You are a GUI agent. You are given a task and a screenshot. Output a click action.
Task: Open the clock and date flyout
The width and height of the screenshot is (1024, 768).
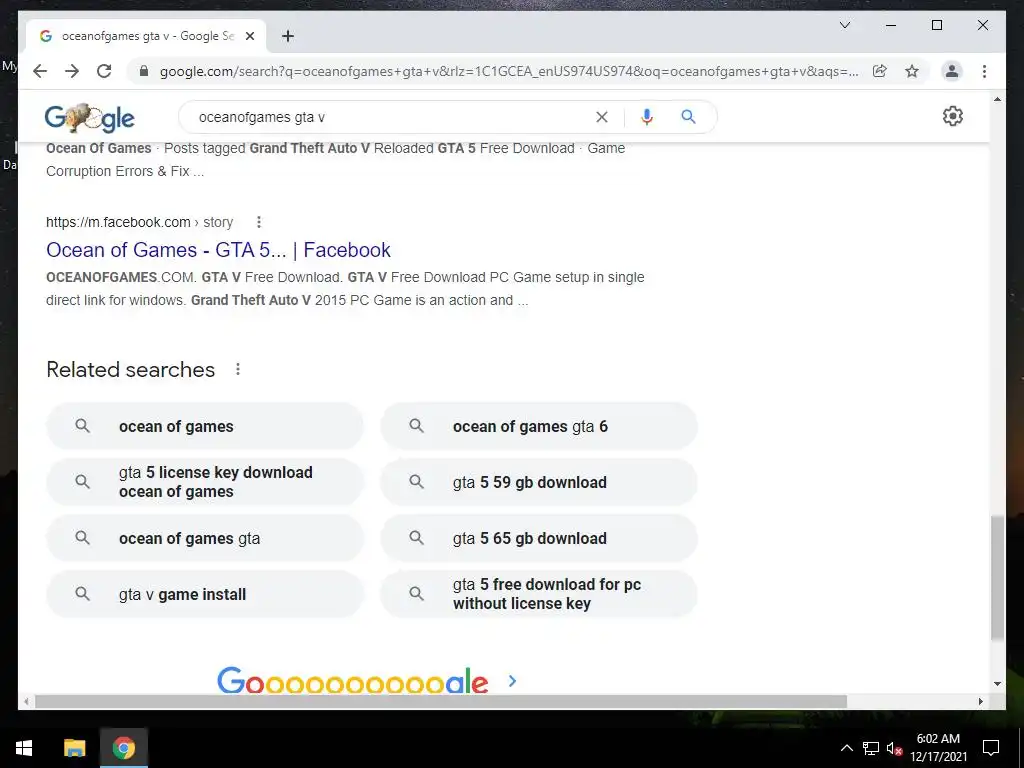click(938, 748)
